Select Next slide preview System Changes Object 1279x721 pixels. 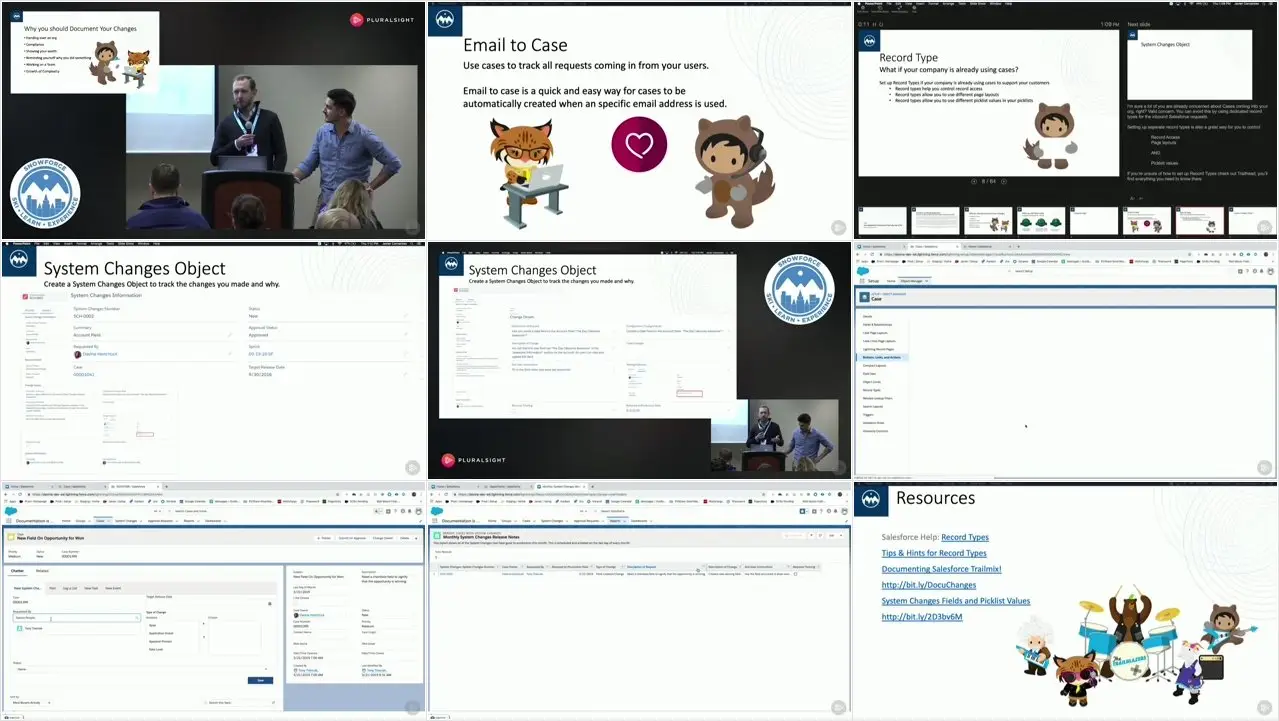click(x=1189, y=65)
